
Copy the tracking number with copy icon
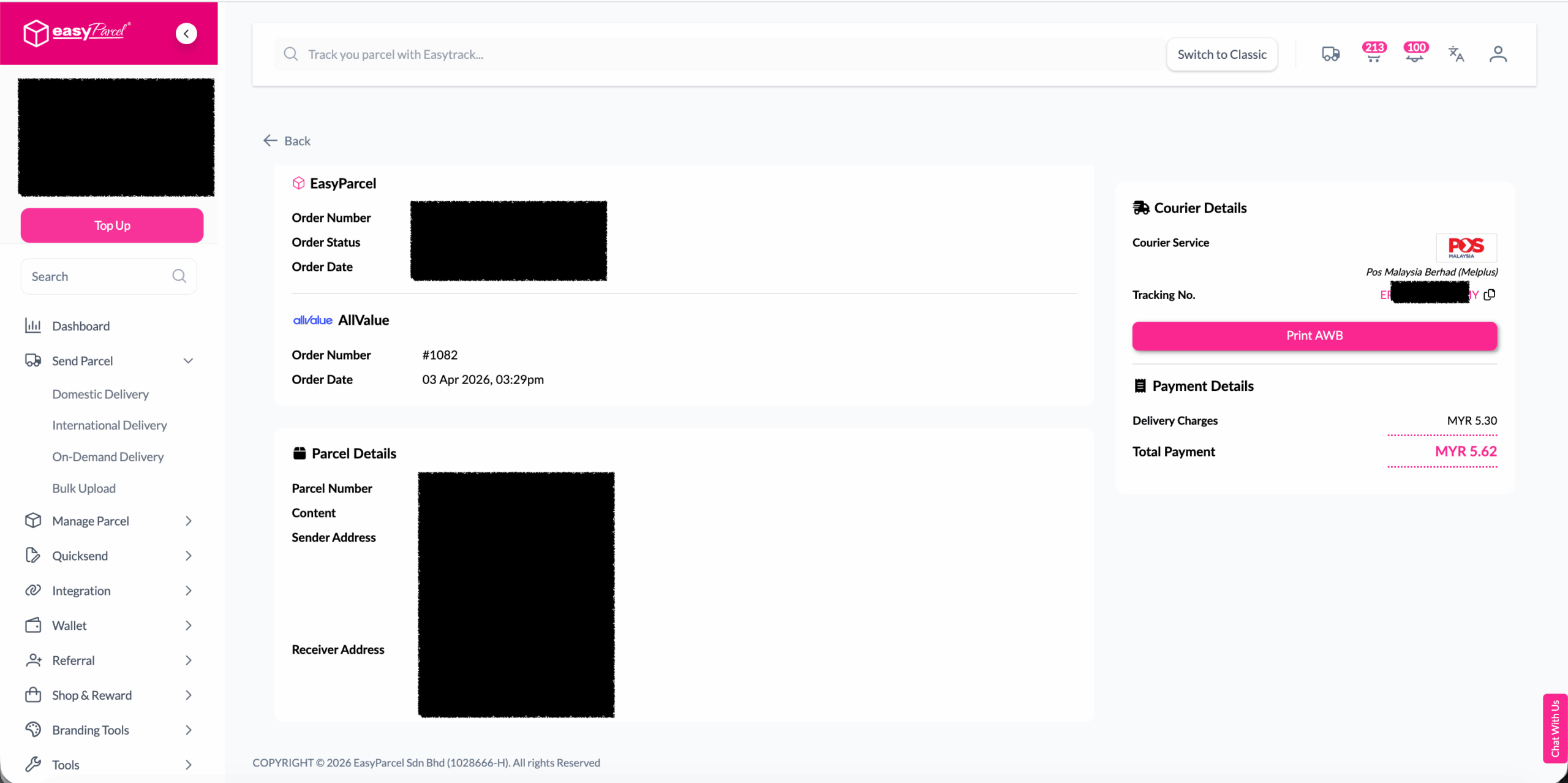click(x=1490, y=295)
